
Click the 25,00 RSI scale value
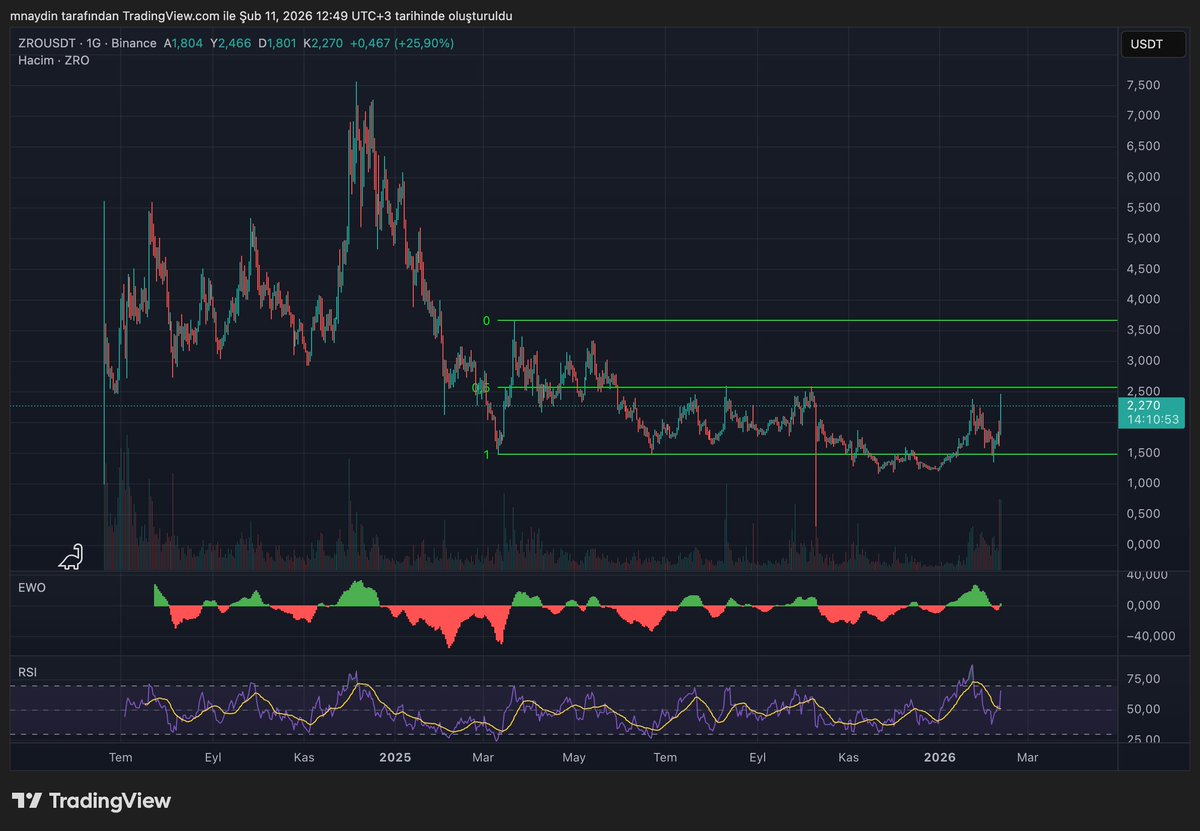[x=1142, y=740]
